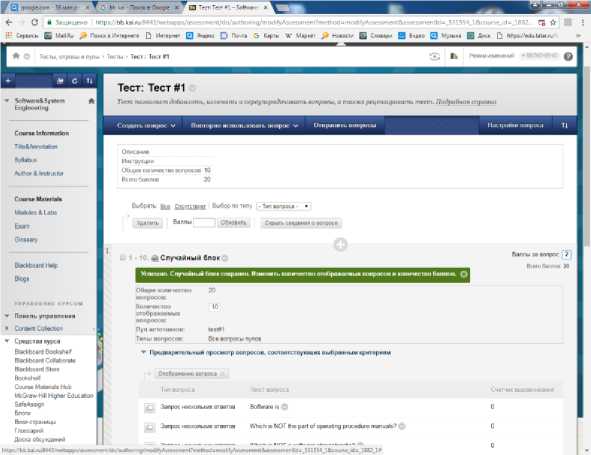Open the Создать вопрос dropdown menu
Screen dimensions: 591x455
(146, 125)
